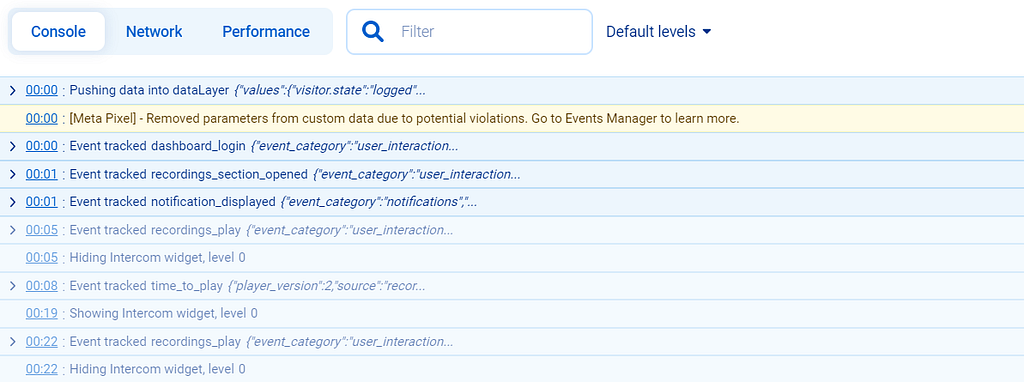This screenshot has height=382, width=1024.
Task: Expand the dashboard_login event entry
Action: point(12,146)
